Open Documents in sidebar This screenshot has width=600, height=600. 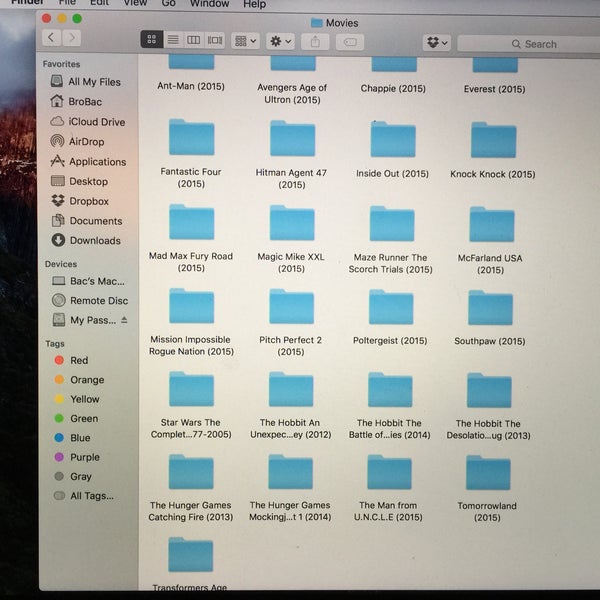click(87, 221)
